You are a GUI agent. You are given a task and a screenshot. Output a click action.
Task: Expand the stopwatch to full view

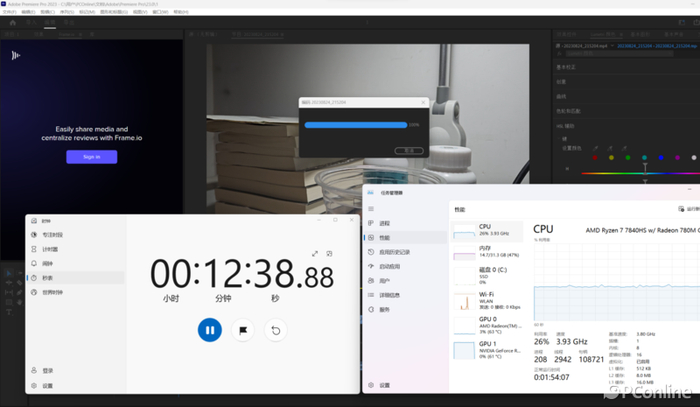click(315, 253)
